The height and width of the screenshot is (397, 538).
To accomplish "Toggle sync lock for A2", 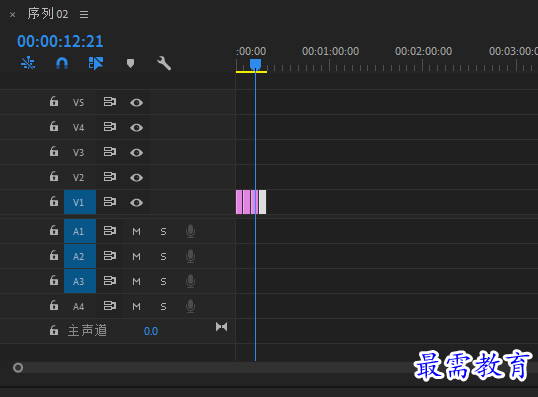I will point(110,256).
